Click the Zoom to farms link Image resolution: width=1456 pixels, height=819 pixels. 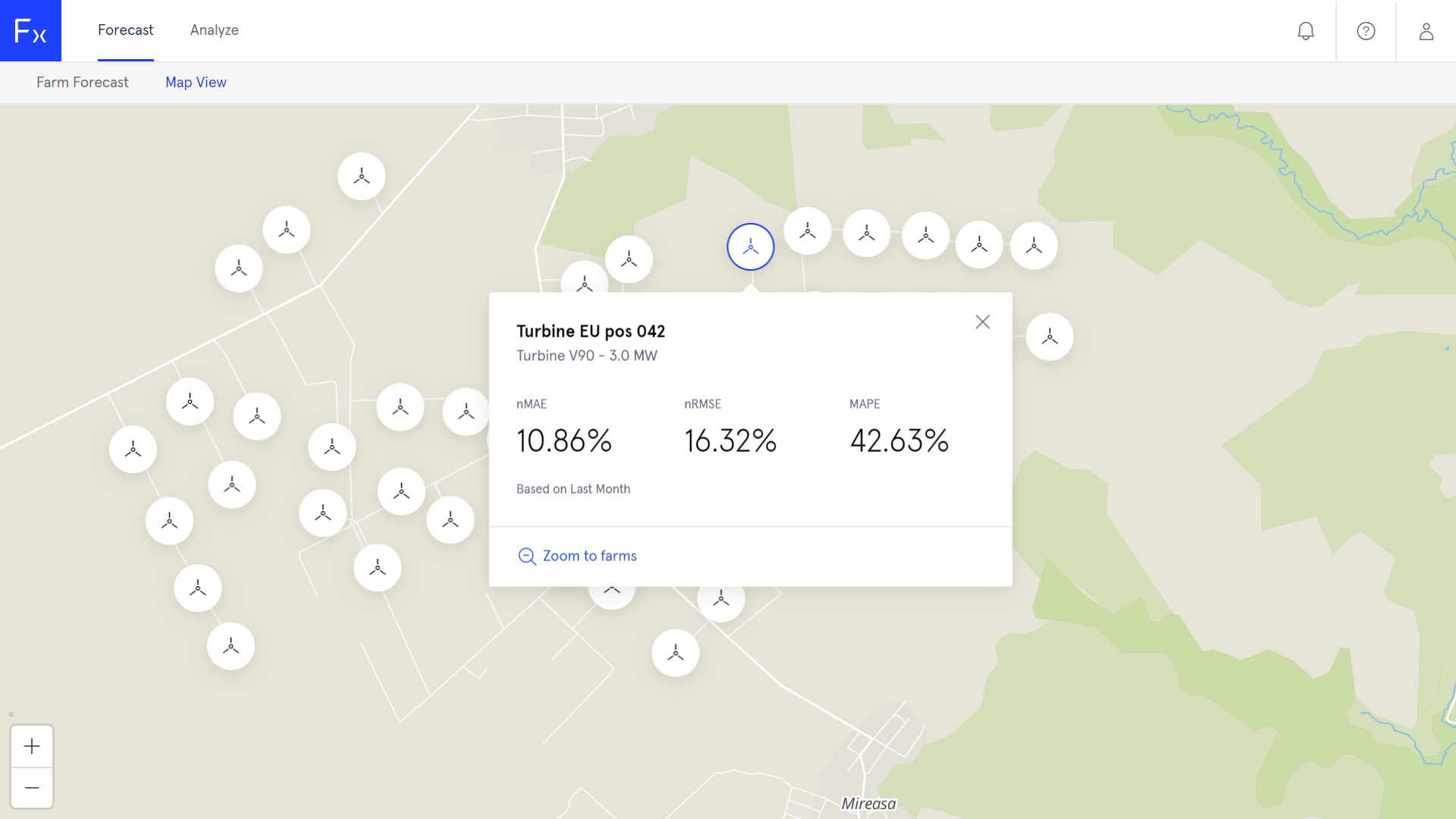[x=589, y=556]
